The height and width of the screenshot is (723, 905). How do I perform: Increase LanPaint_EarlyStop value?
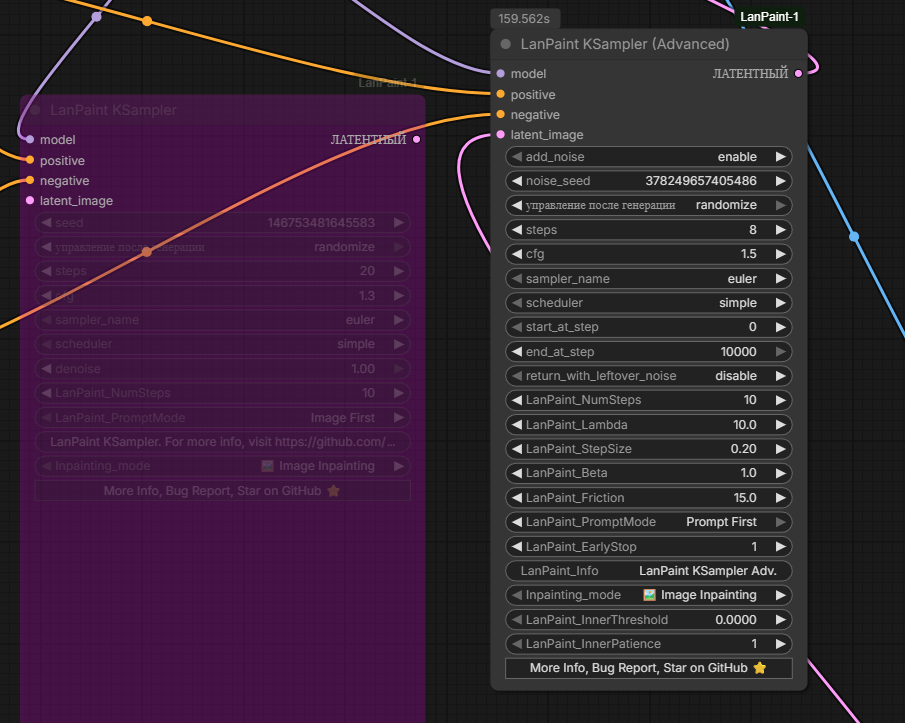point(780,546)
